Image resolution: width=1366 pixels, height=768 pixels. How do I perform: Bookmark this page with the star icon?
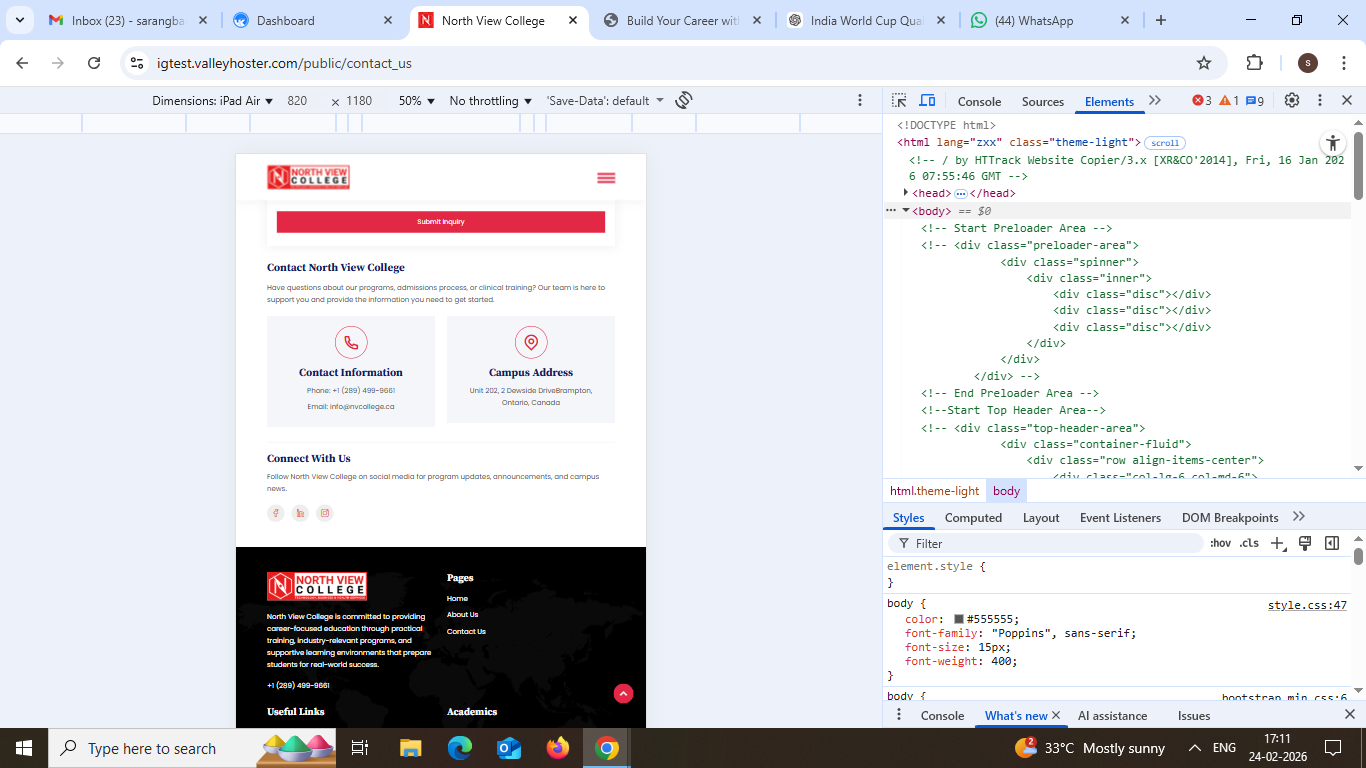(x=1204, y=63)
